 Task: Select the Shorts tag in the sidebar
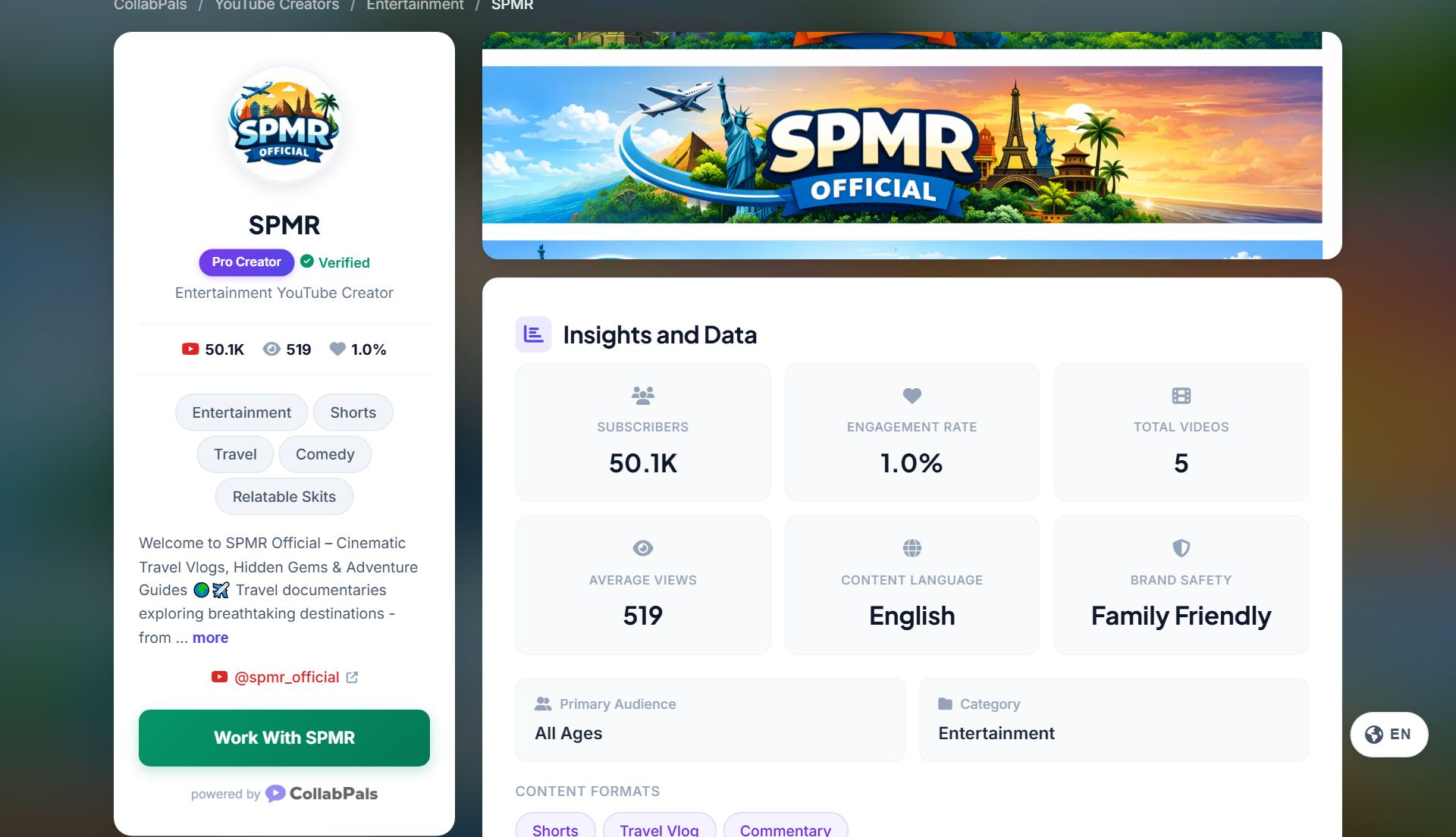pyautogui.click(x=353, y=412)
